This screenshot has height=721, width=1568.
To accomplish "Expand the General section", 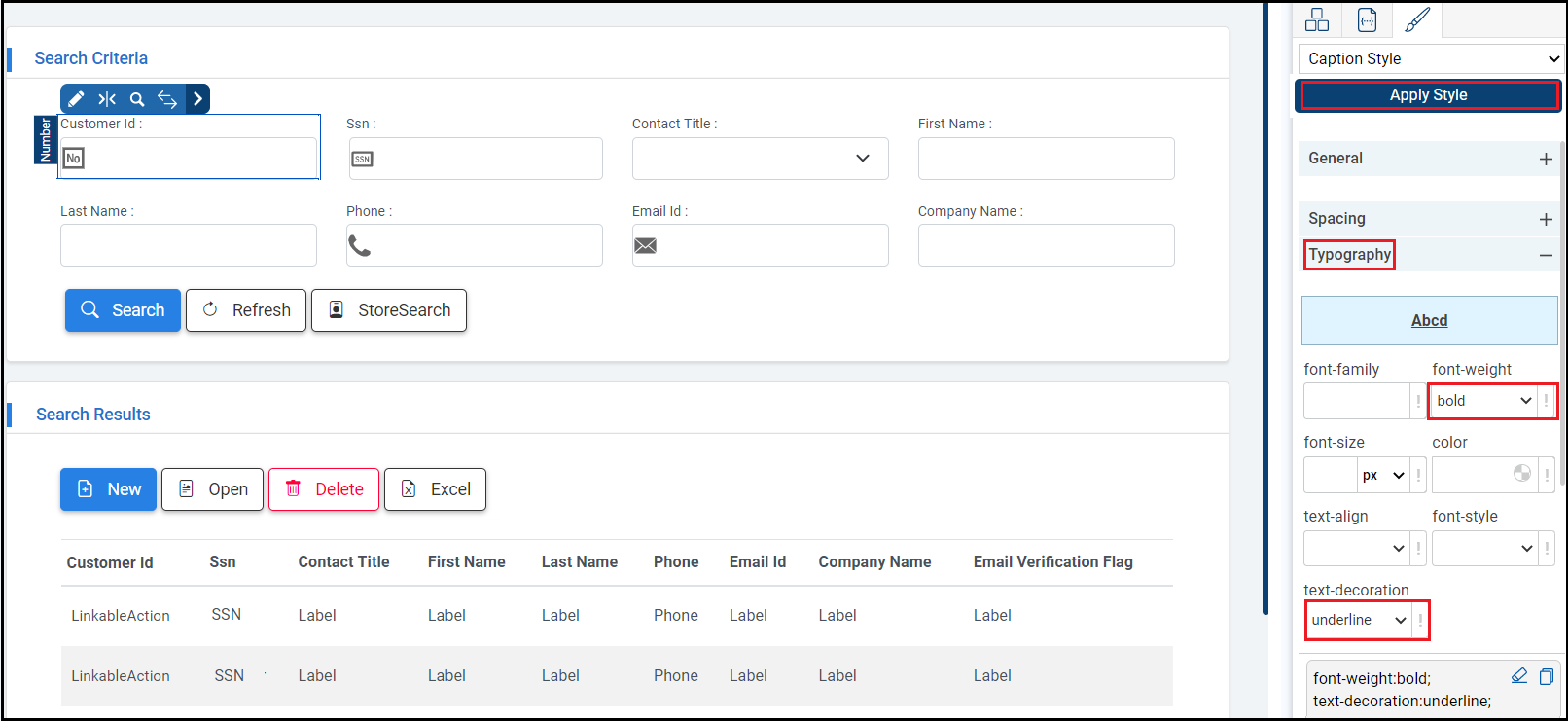I will tap(1545, 159).
